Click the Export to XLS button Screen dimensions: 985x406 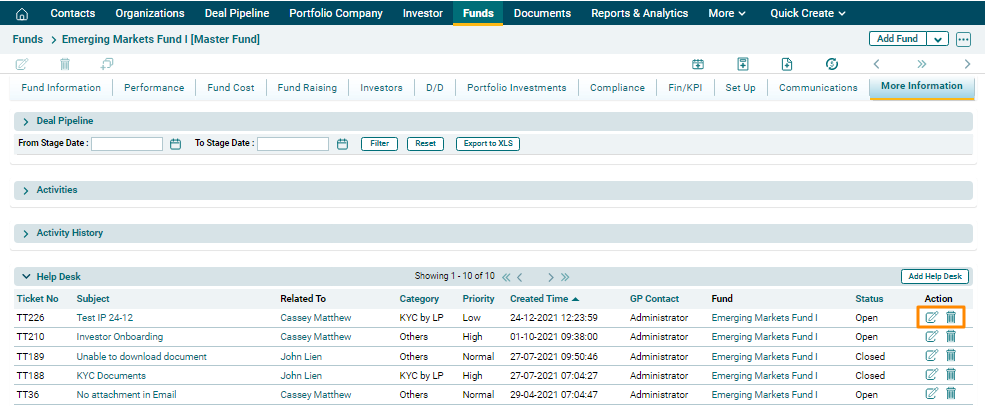pos(487,144)
